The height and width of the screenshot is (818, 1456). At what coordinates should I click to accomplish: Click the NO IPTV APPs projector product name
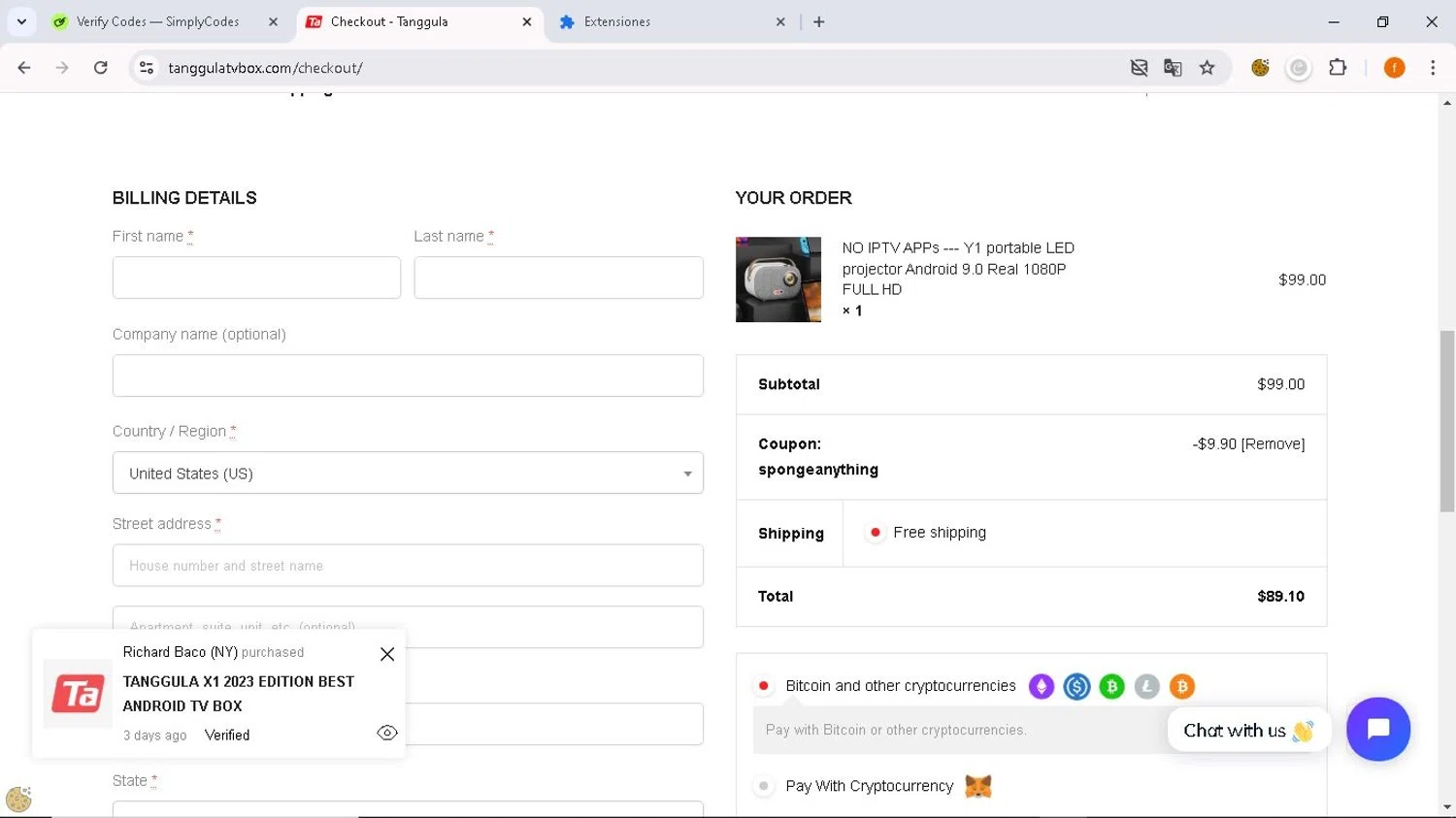(x=958, y=269)
